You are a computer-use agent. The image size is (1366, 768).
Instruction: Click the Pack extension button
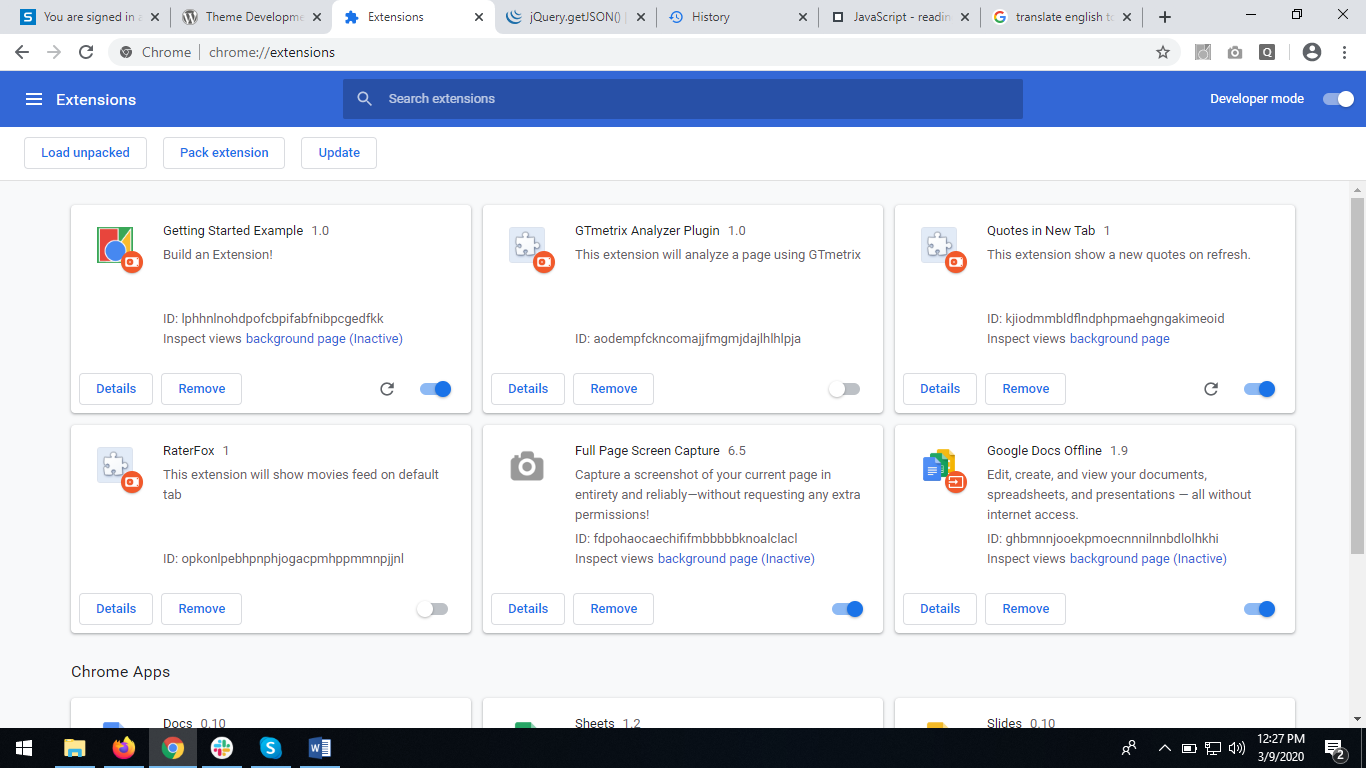point(224,153)
